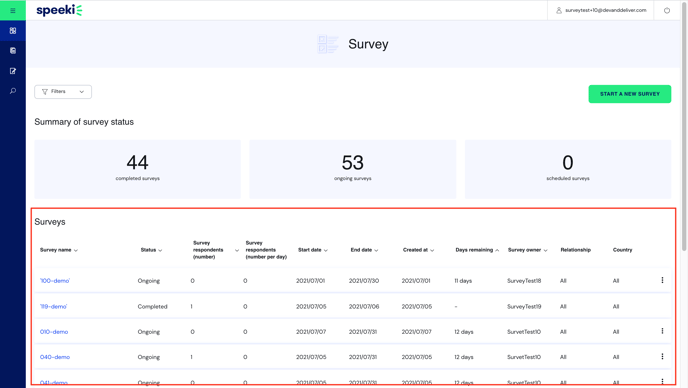The height and width of the screenshot is (388, 688).
Task: Click the SurveyTest18 owner cell
Action: coord(524,280)
